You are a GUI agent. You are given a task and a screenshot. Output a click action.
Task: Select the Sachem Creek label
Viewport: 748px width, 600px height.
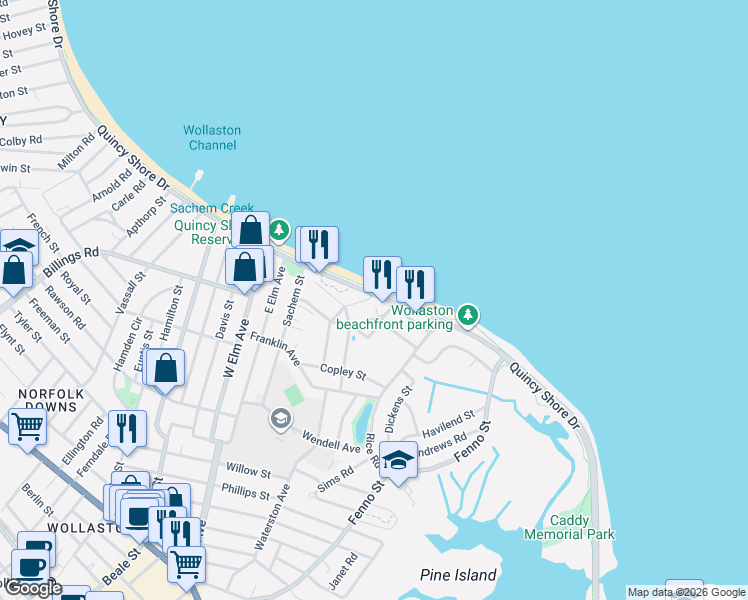212,208
